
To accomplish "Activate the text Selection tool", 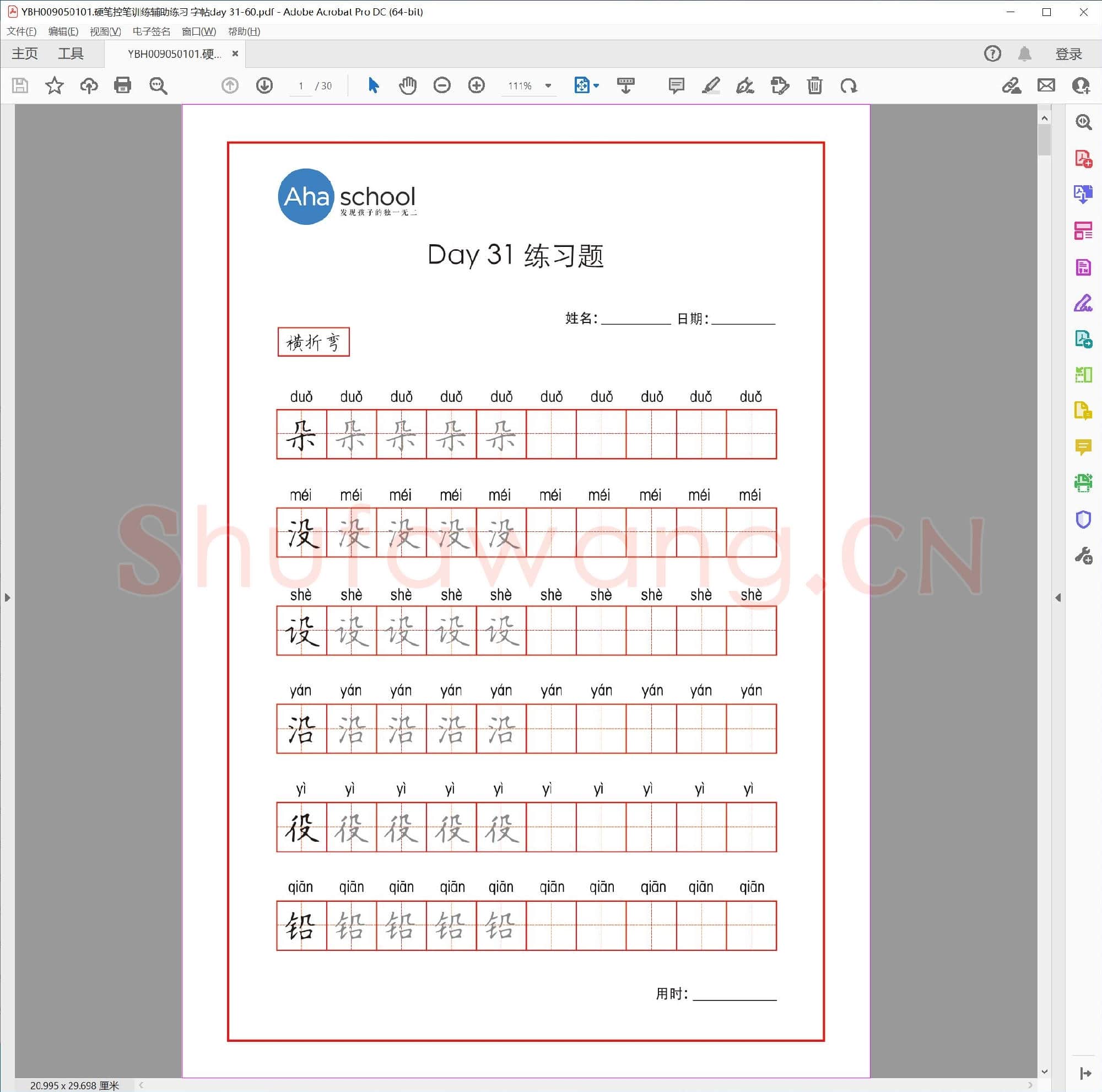I will (x=373, y=85).
